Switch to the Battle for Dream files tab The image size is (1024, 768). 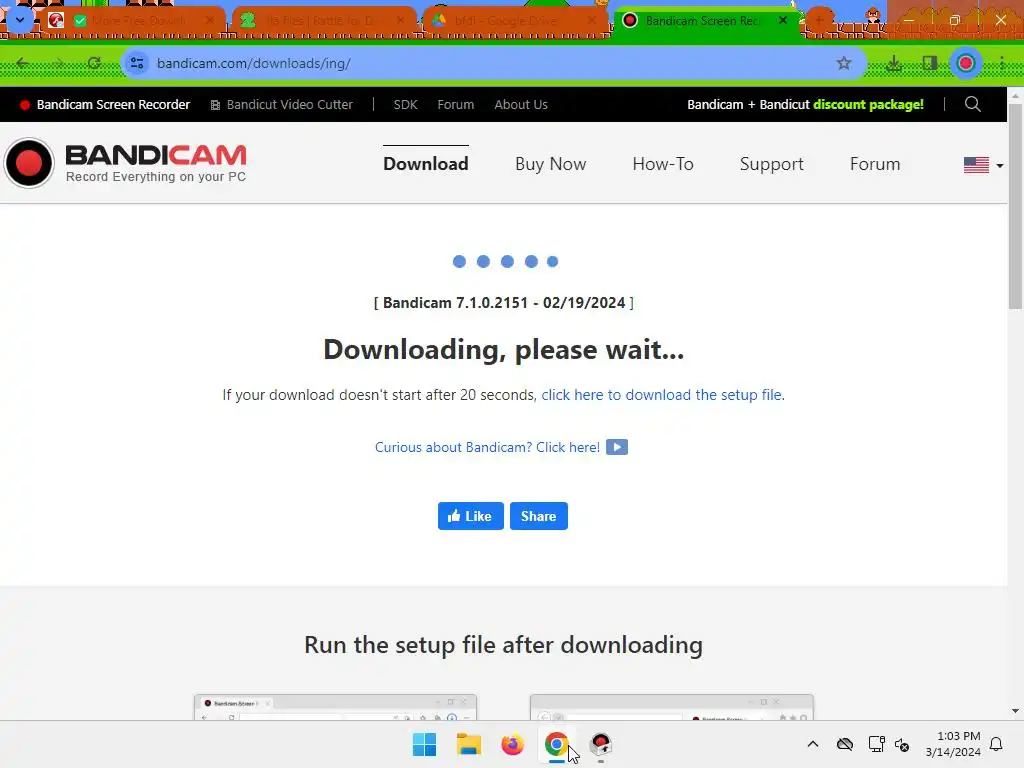click(x=324, y=21)
